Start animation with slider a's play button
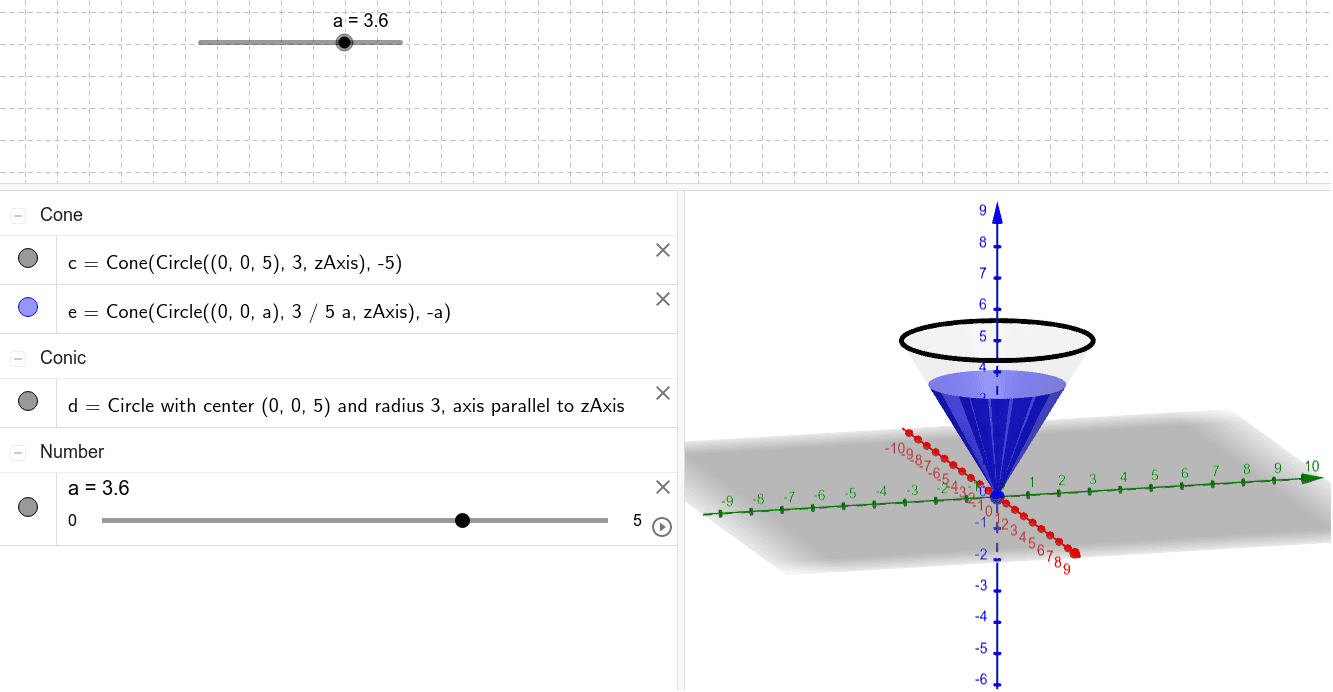This screenshot has height=692, width=1333. click(x=661, y=526)
